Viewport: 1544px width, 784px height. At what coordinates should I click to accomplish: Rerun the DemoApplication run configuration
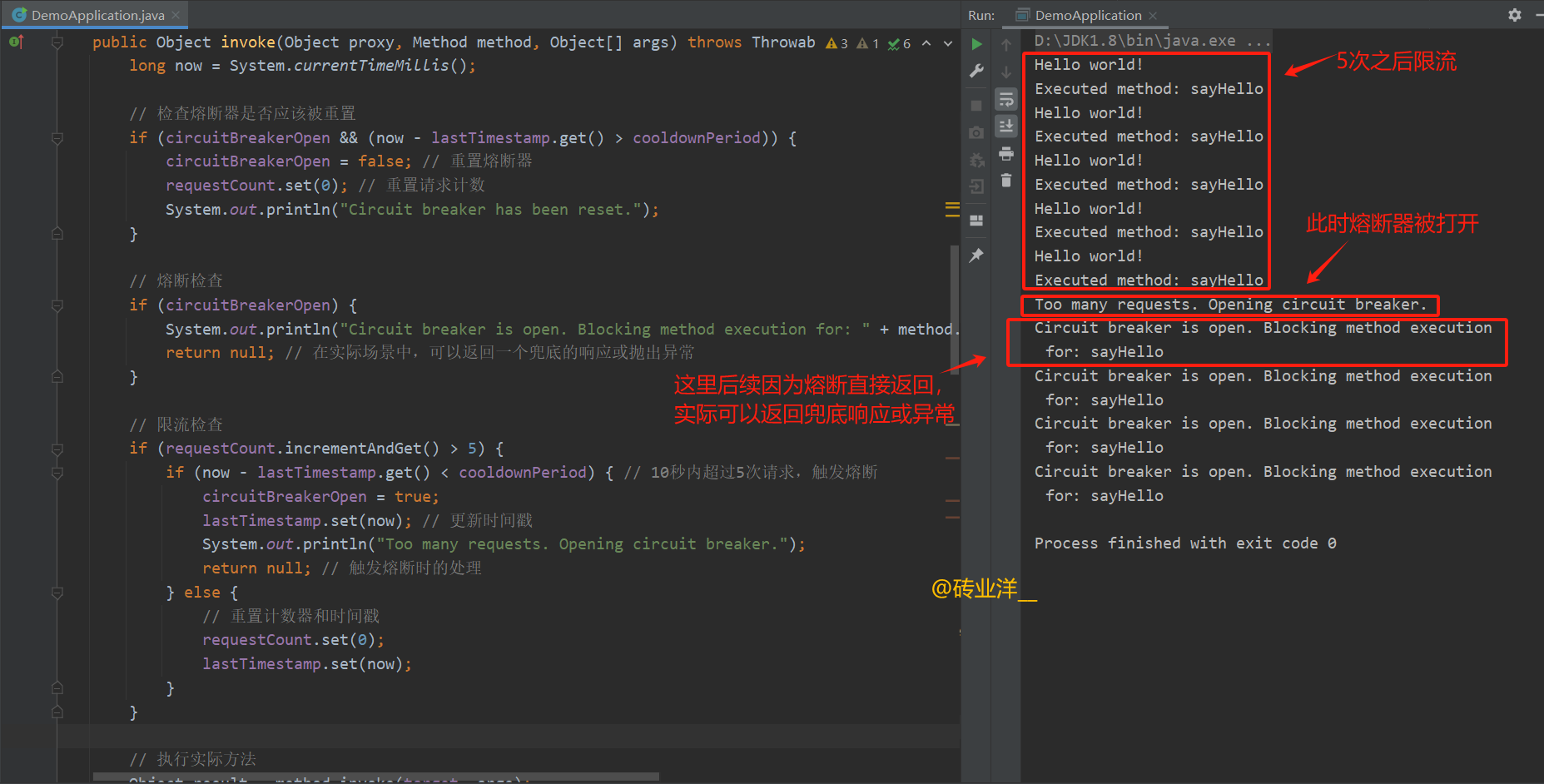(x=976, y=44)
